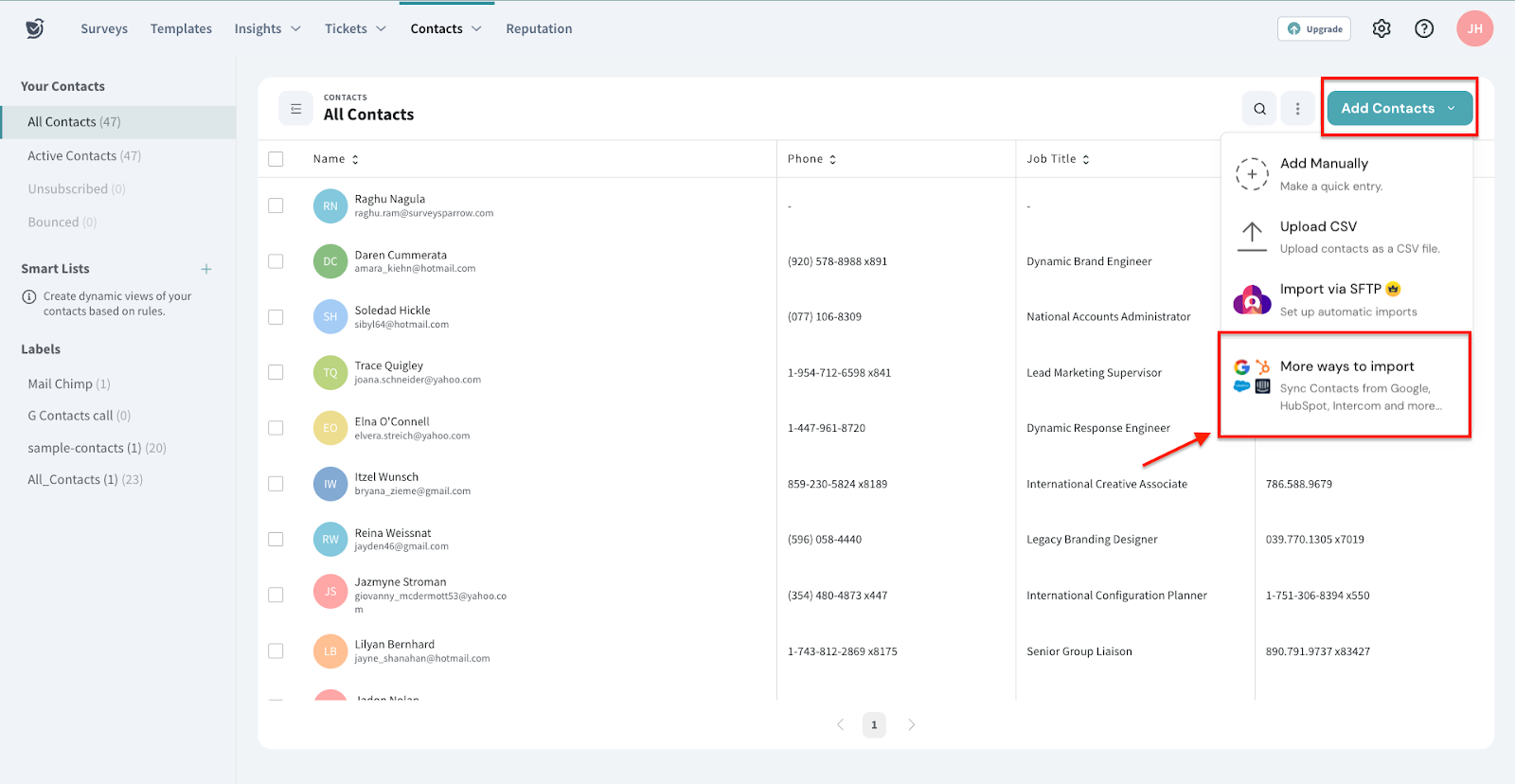Go to the Reputation tab

(x=539, y=28)
